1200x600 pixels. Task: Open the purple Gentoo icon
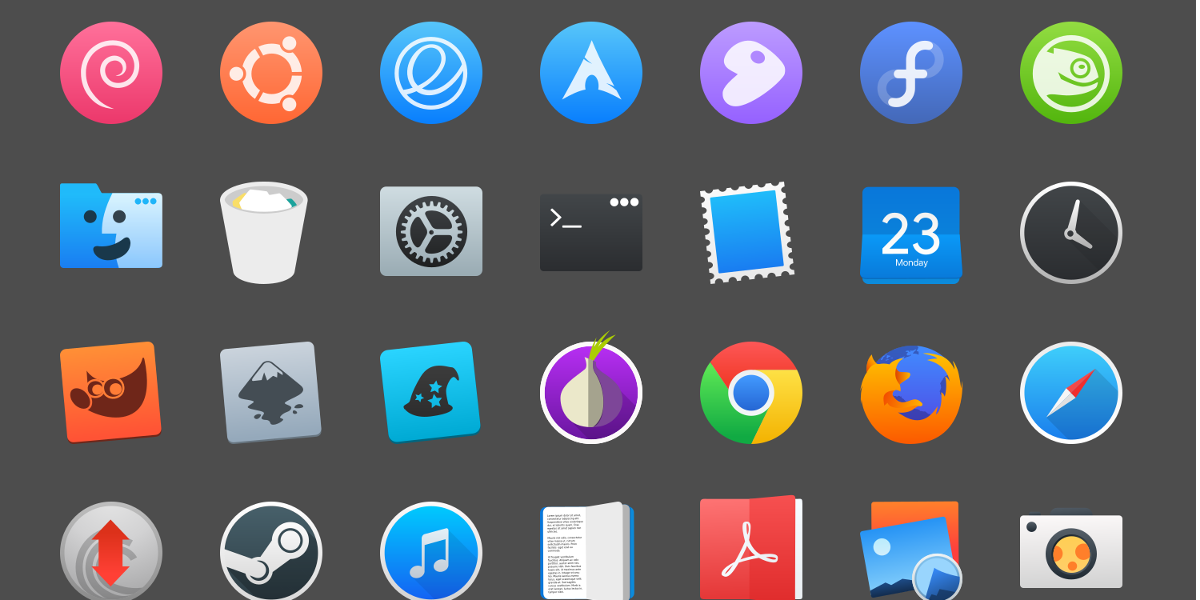(x=751, y=73)
